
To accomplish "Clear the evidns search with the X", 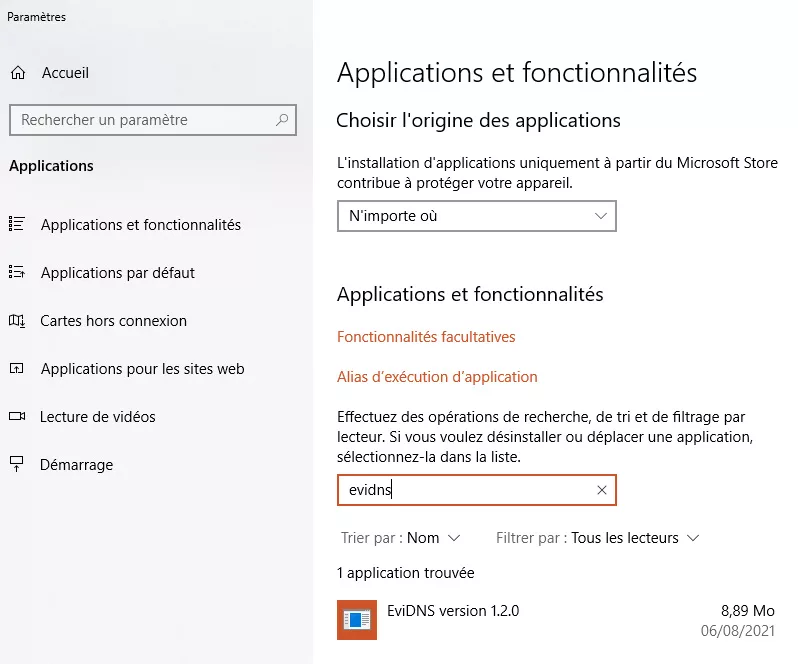I will [x=602, y=490].
